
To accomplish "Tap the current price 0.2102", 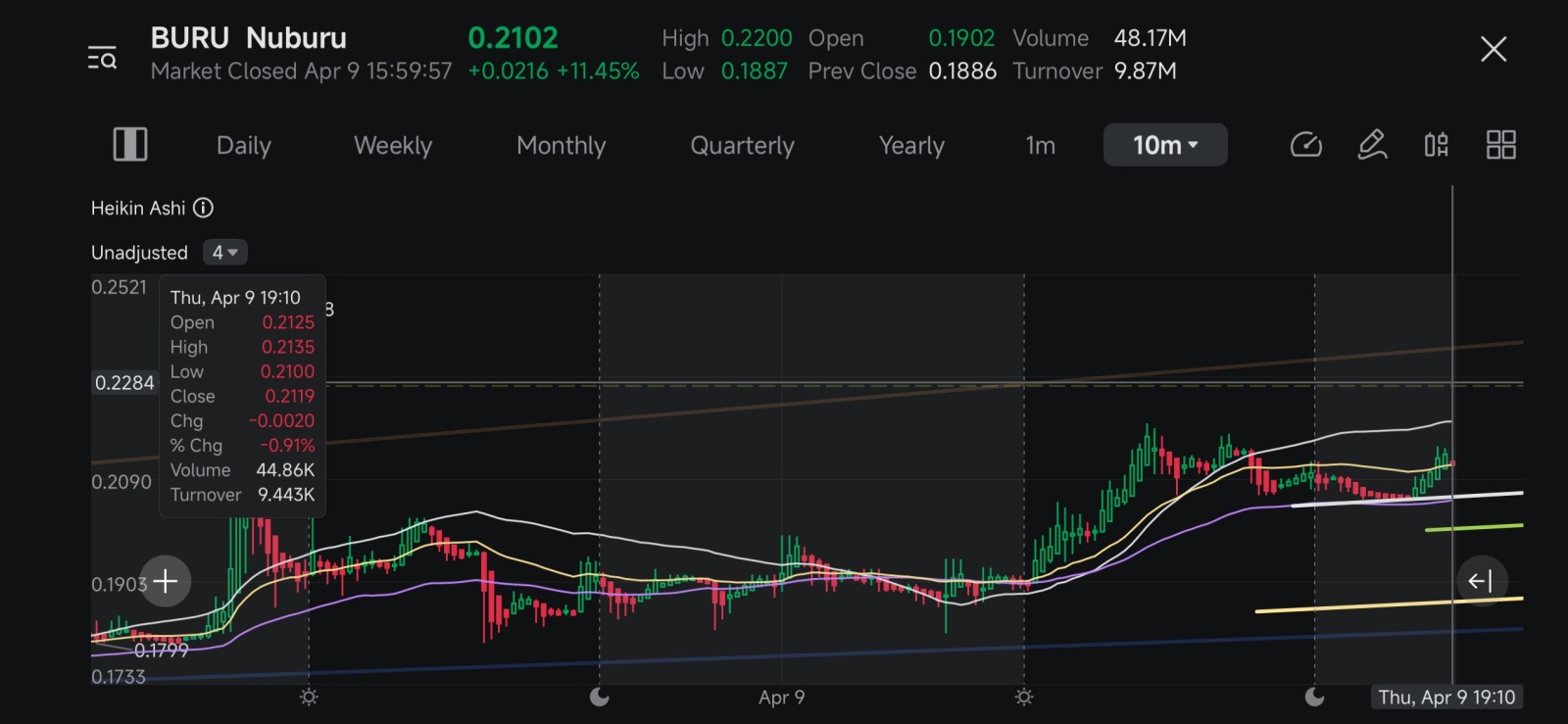I will click(x=513, y=38).
